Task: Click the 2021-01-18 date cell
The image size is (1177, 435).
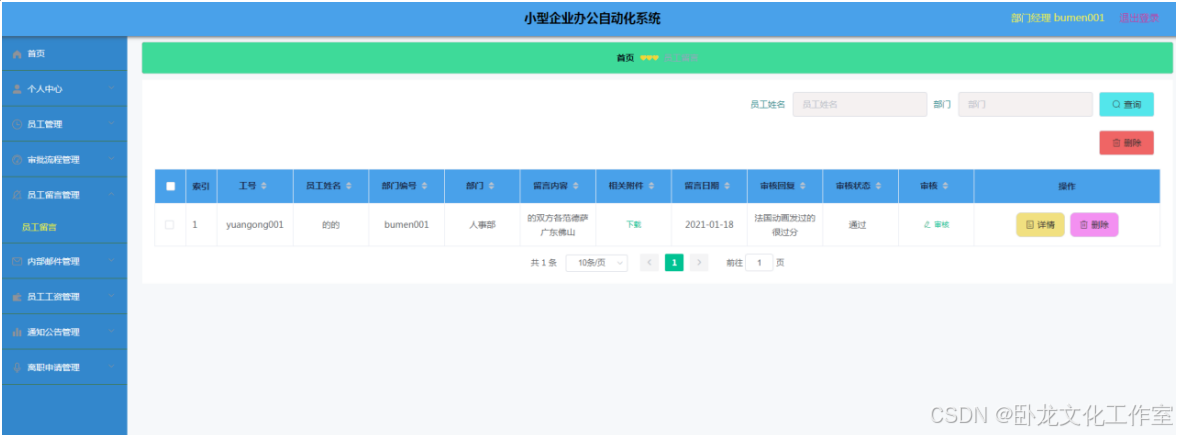Action: pyautogui.click(x=709, y=224)
